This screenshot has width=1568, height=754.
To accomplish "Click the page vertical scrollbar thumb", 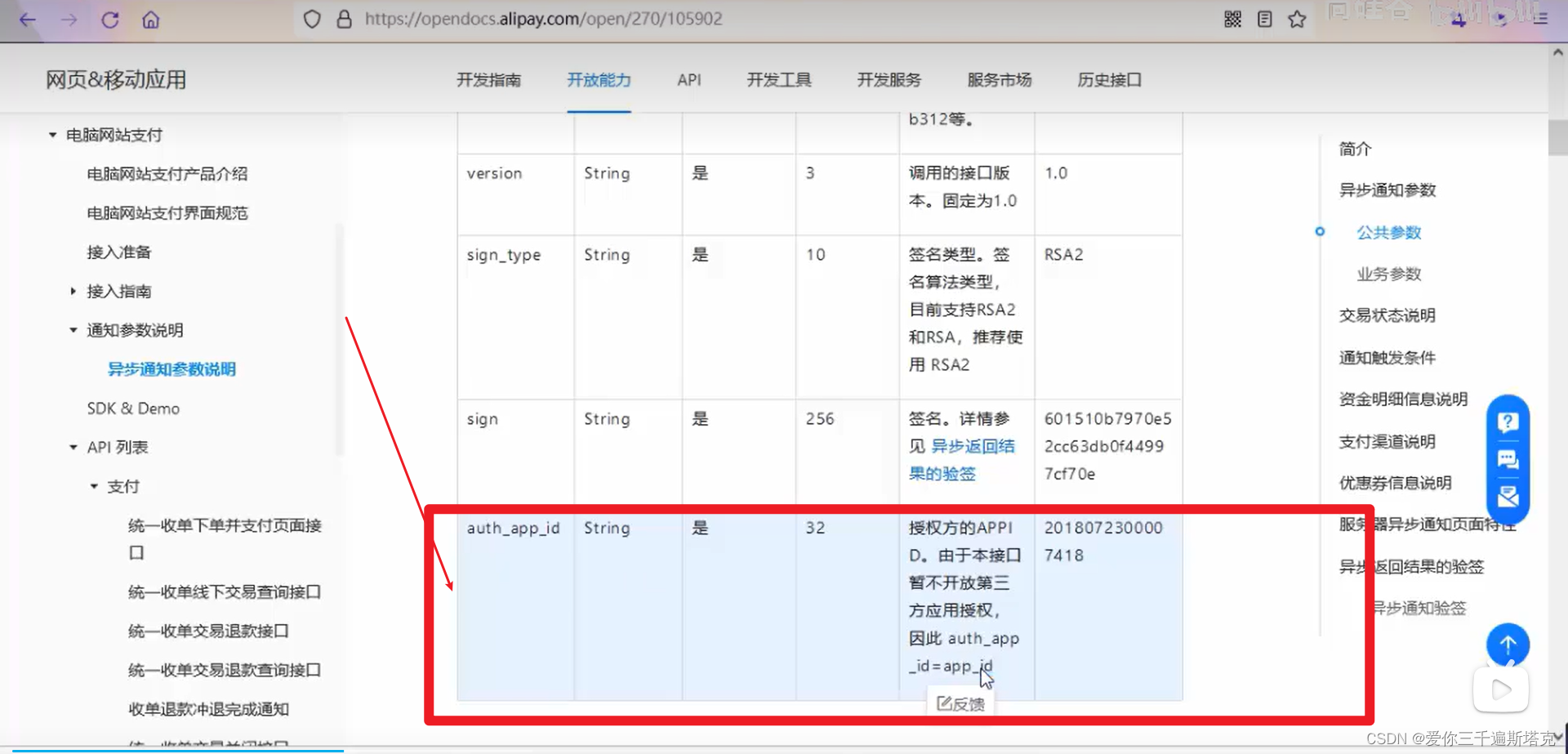I will [1557, 137].
